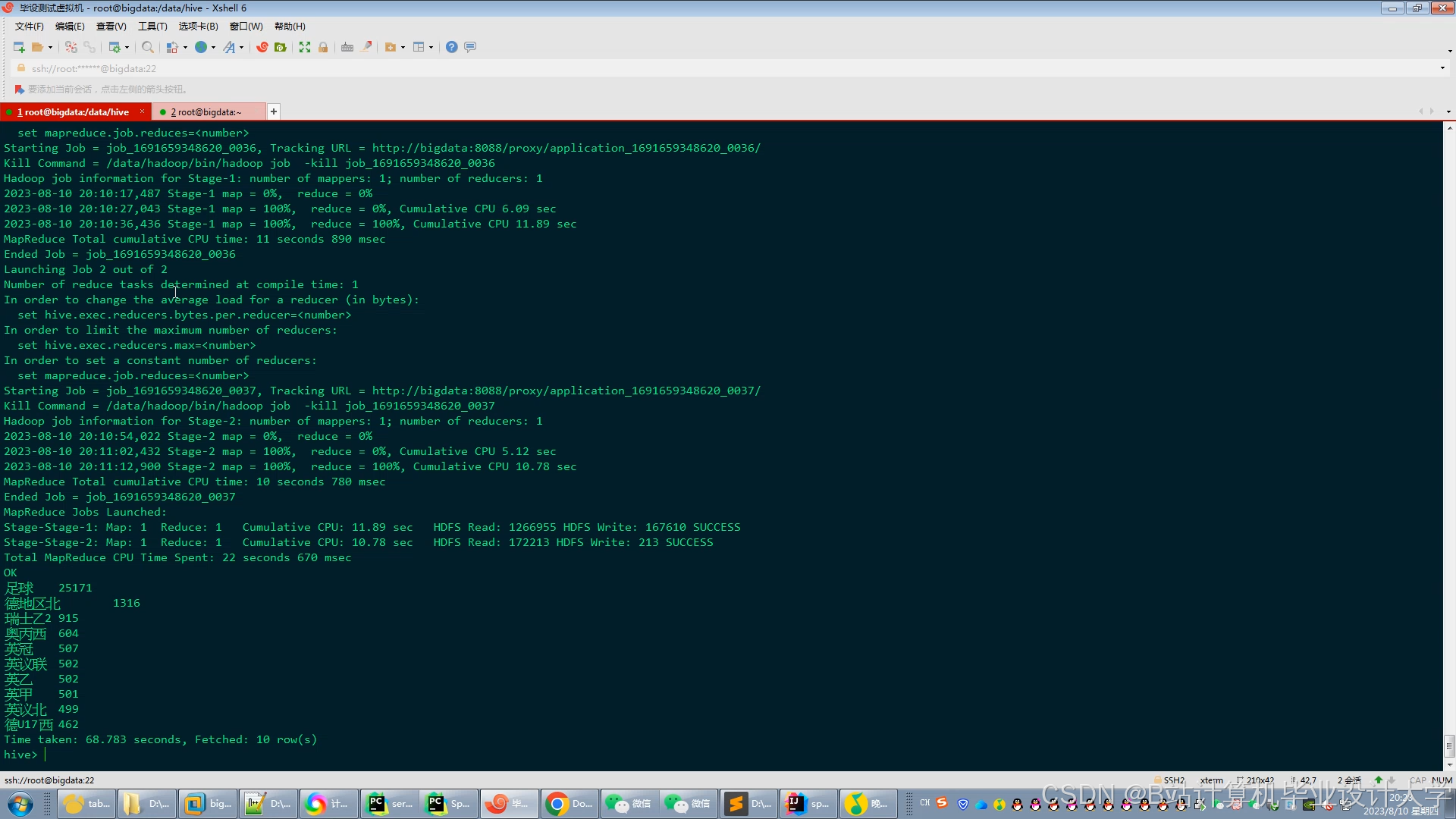Click the chat feedback bubble icon
This screenshot has width=1456, height=819.
coord(470,47)
